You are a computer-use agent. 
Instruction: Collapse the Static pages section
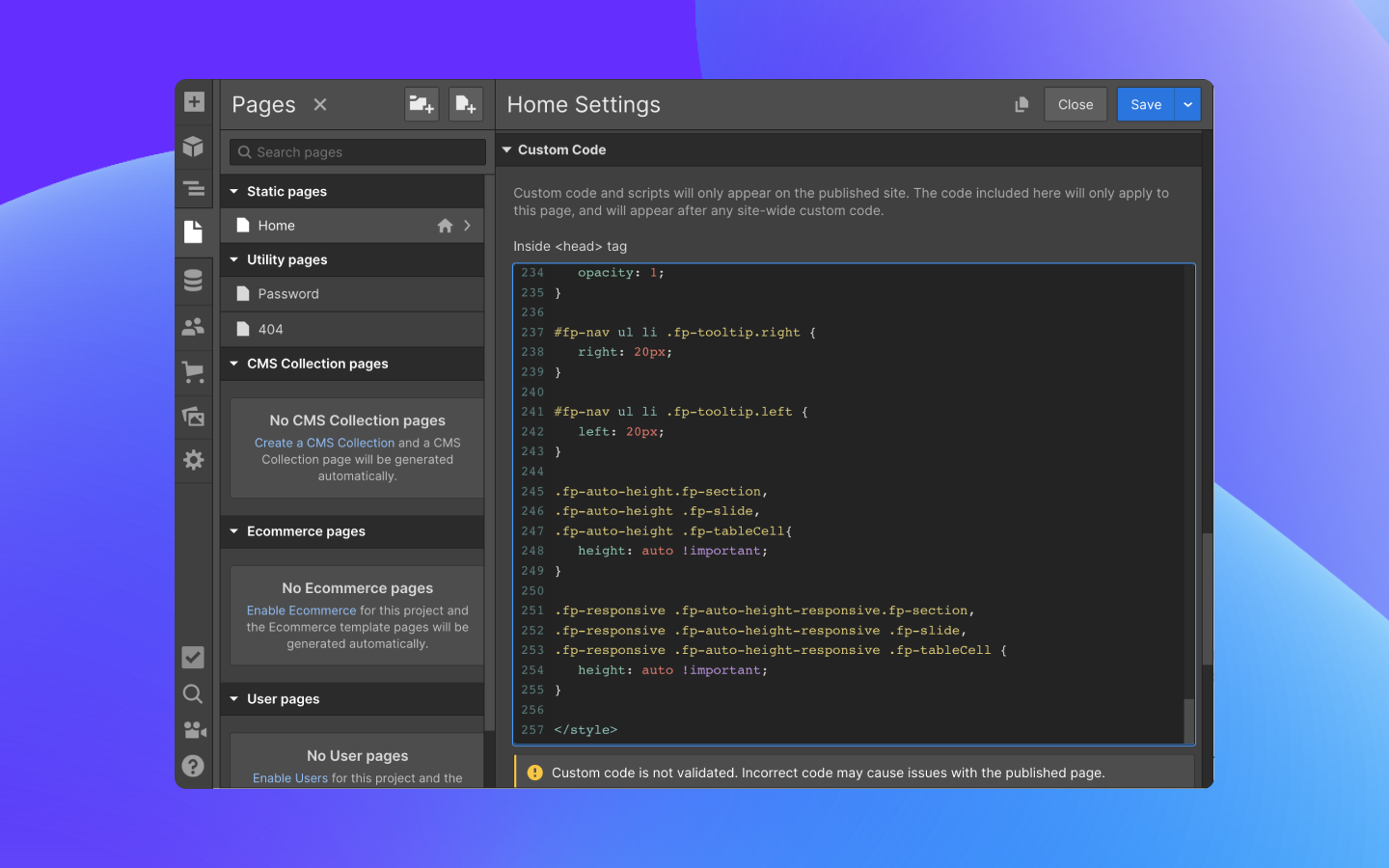click(x=234, y=192)
